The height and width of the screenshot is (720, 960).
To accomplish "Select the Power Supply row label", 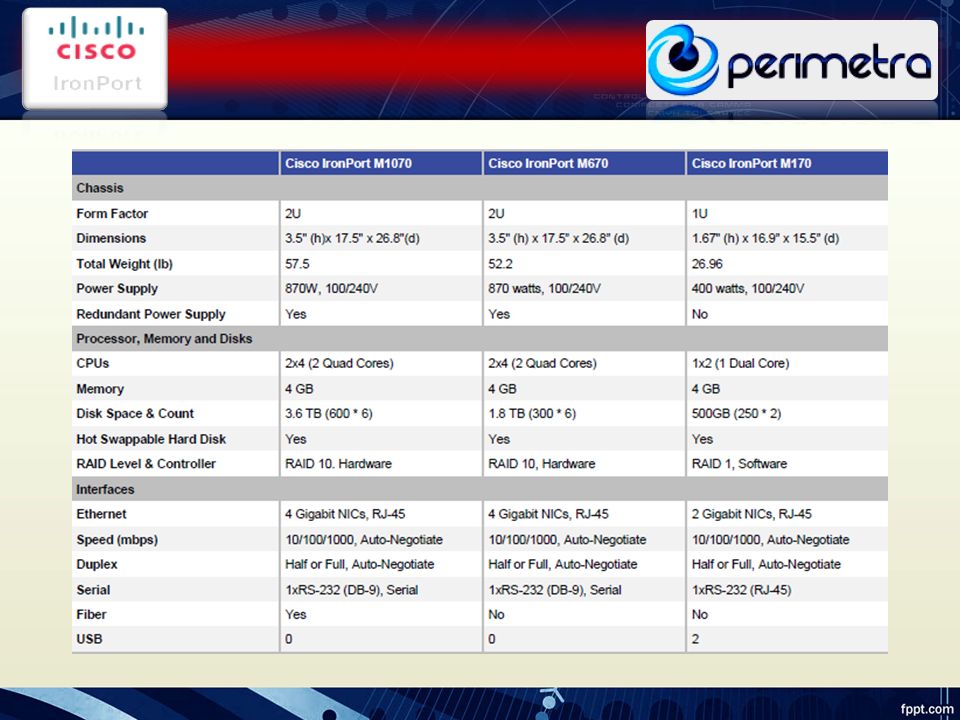I will 117,288.
